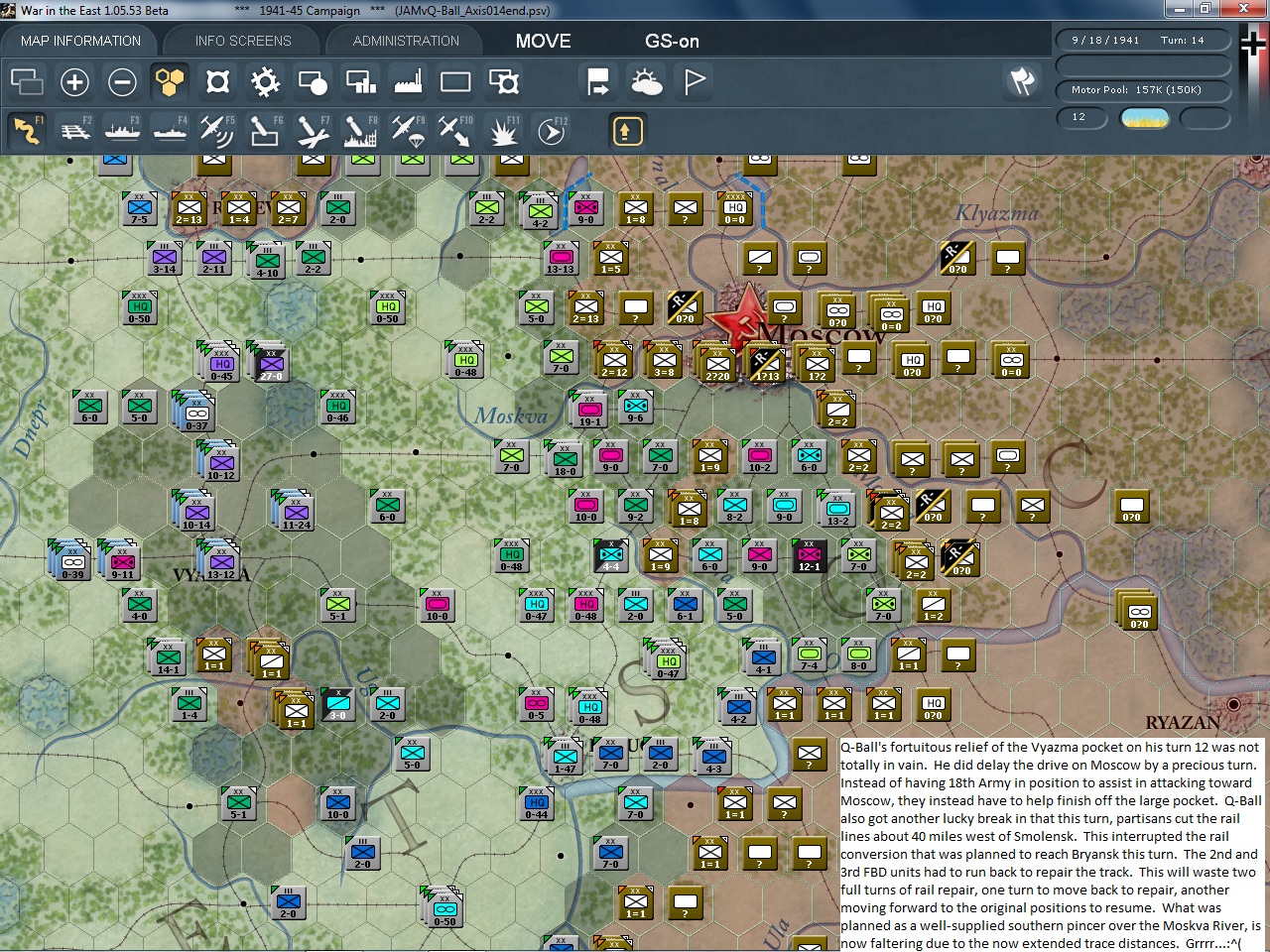Click the MOVE mode label

tap(543, 41)
